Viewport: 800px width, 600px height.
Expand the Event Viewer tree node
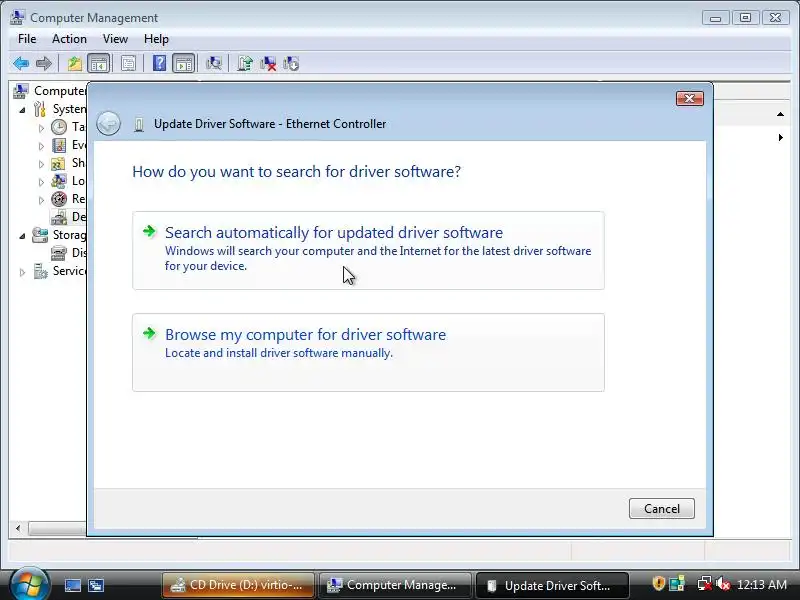[41, 146]
